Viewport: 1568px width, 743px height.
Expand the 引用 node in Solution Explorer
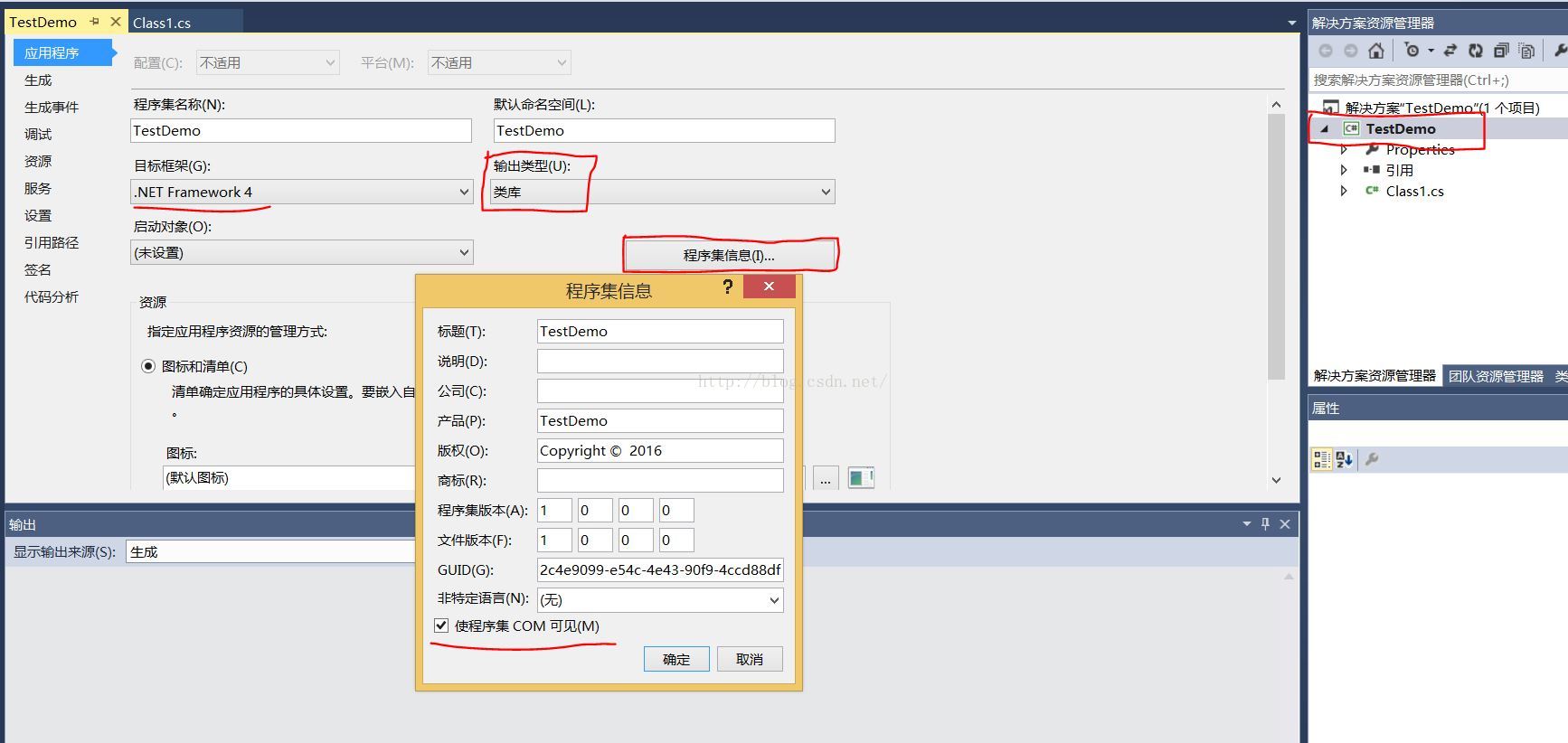(x=1344, y=170)
